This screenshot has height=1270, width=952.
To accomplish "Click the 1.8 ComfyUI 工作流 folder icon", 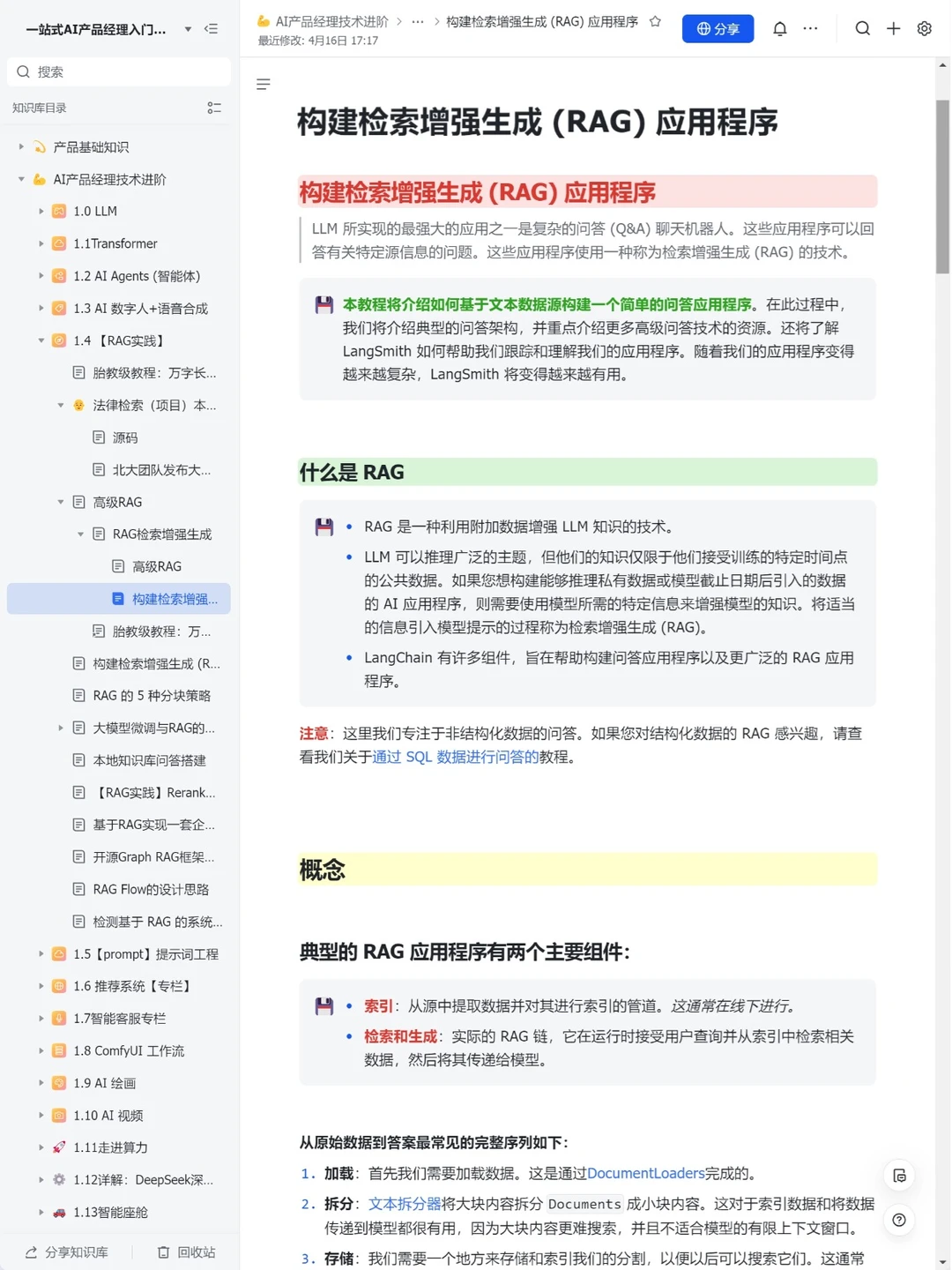I will [x=59, y=1051].
